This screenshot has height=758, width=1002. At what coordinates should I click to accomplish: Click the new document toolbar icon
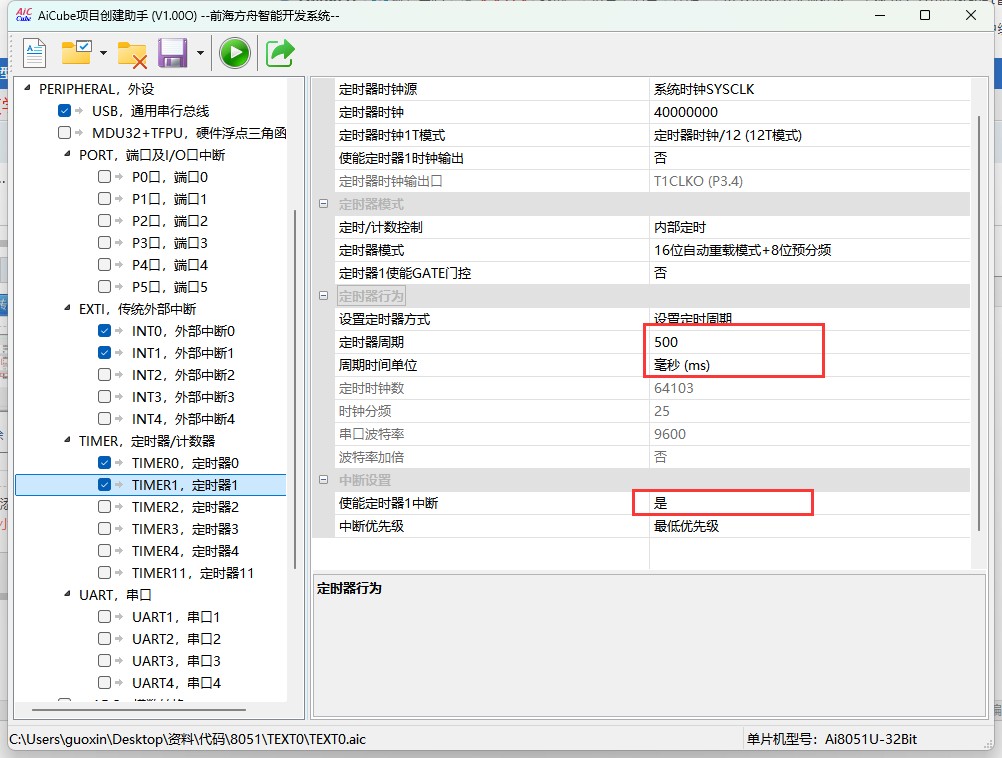[35, 53]
